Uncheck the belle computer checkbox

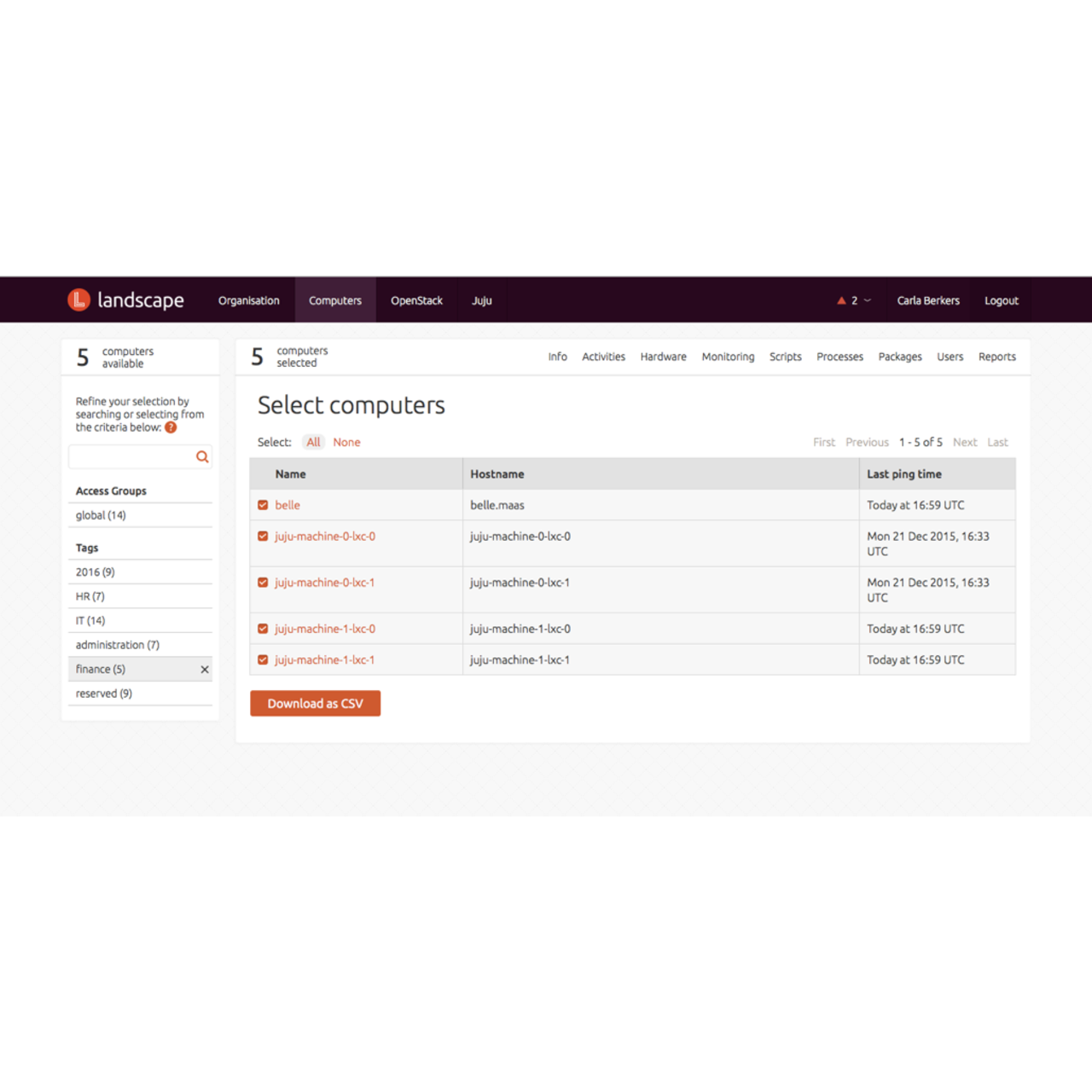[x=263, y=505]
